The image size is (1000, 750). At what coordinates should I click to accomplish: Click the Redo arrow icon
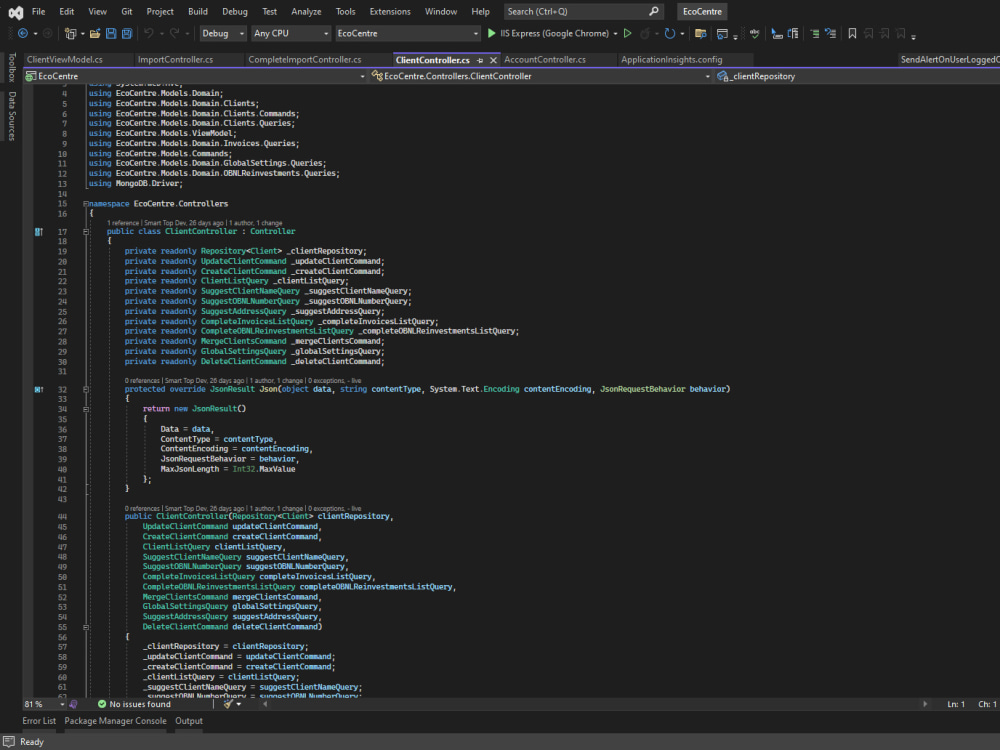[174, 33]
